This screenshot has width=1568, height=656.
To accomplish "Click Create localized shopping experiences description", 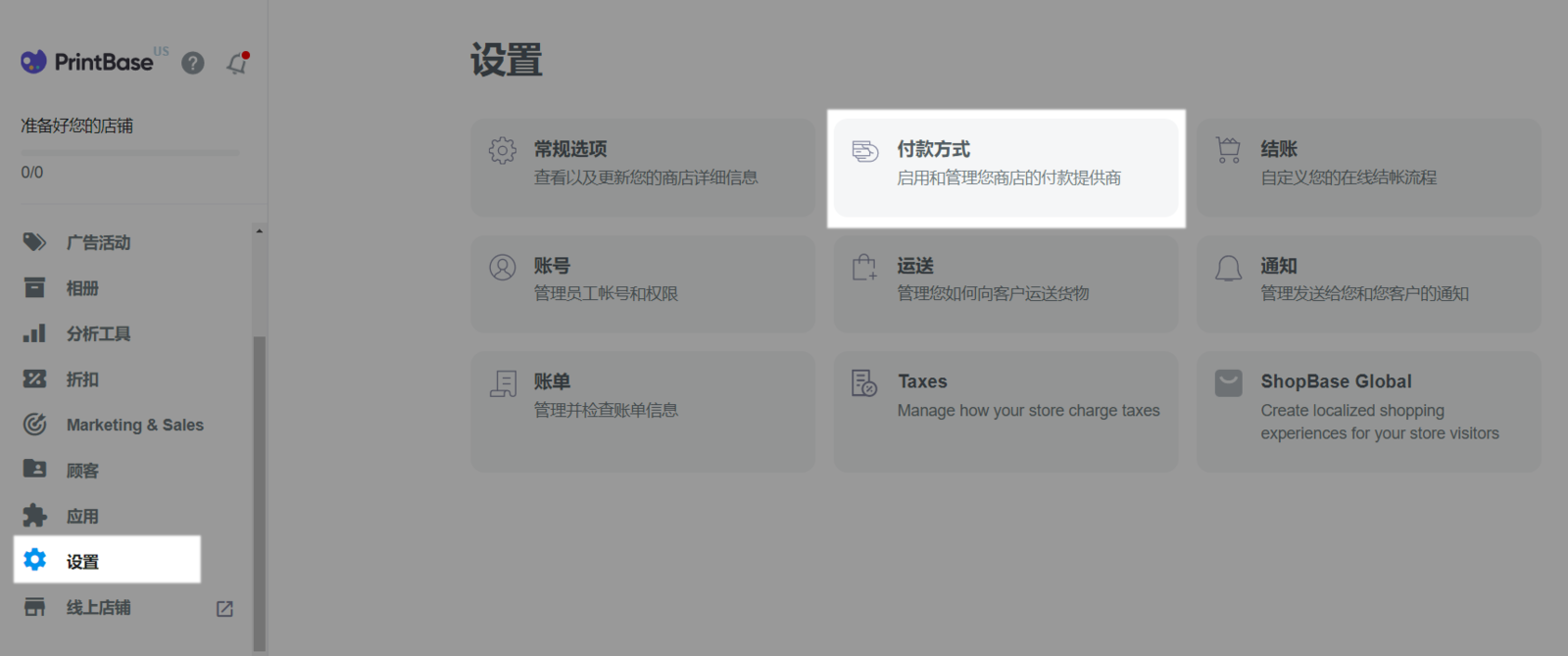I will pyautogui.click(x=1380, y=422).
